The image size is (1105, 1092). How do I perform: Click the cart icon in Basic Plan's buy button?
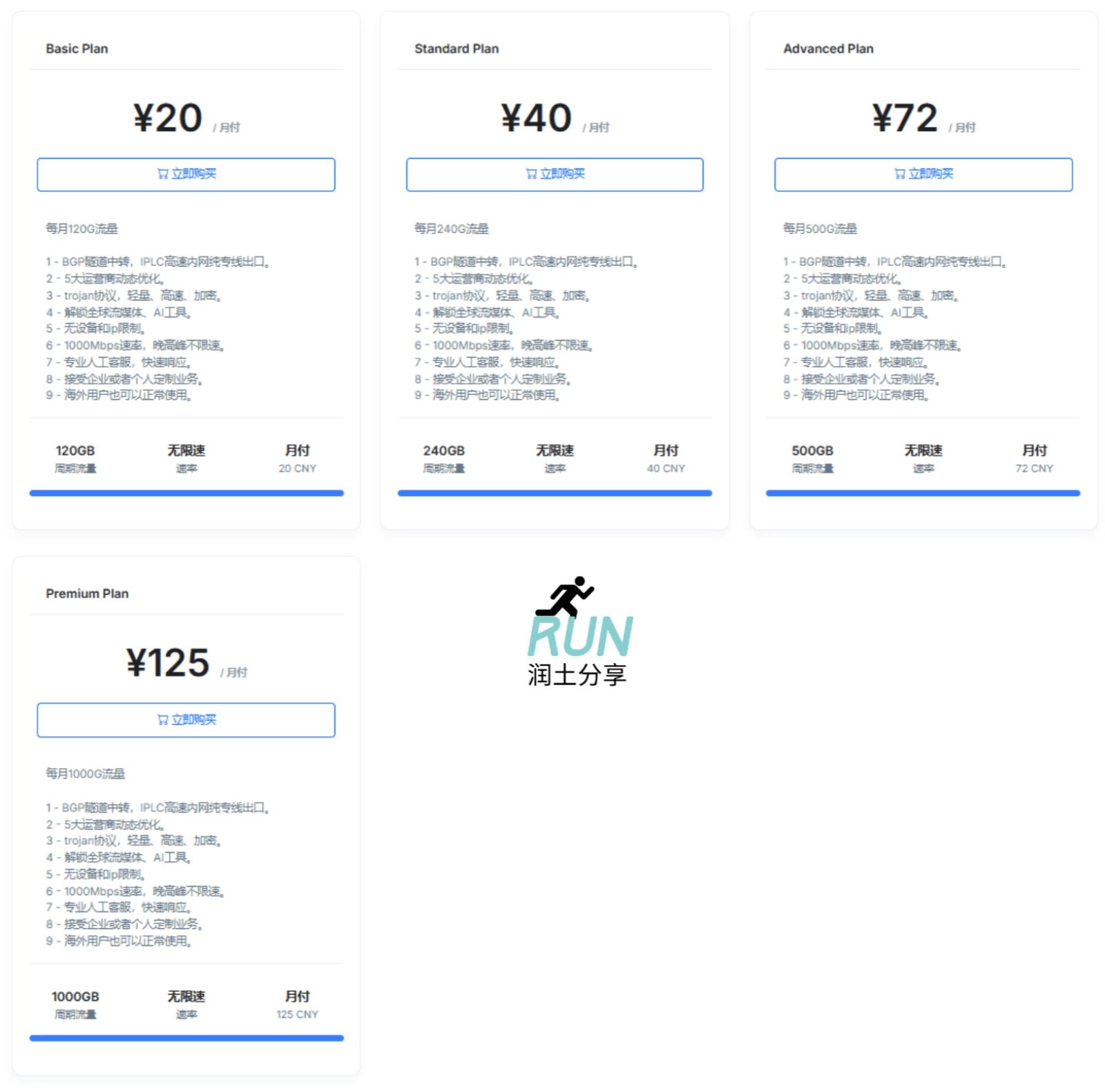[163, 174]
